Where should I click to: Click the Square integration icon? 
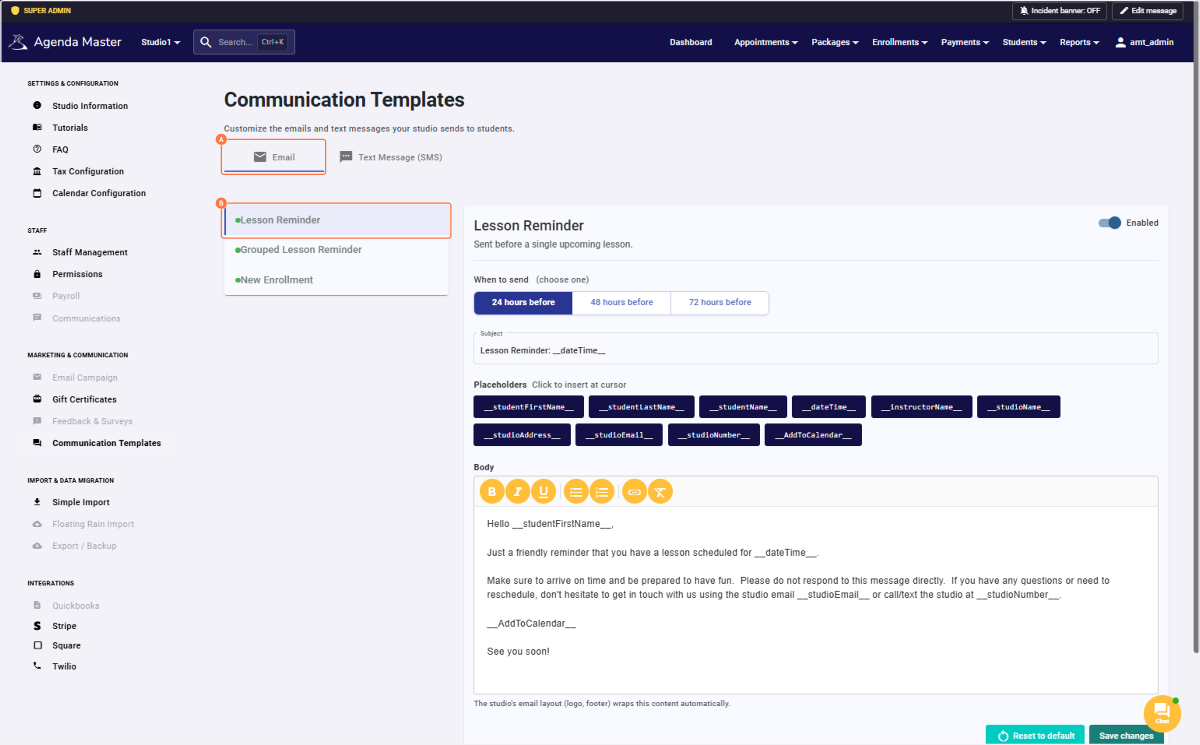pos(37,646)
